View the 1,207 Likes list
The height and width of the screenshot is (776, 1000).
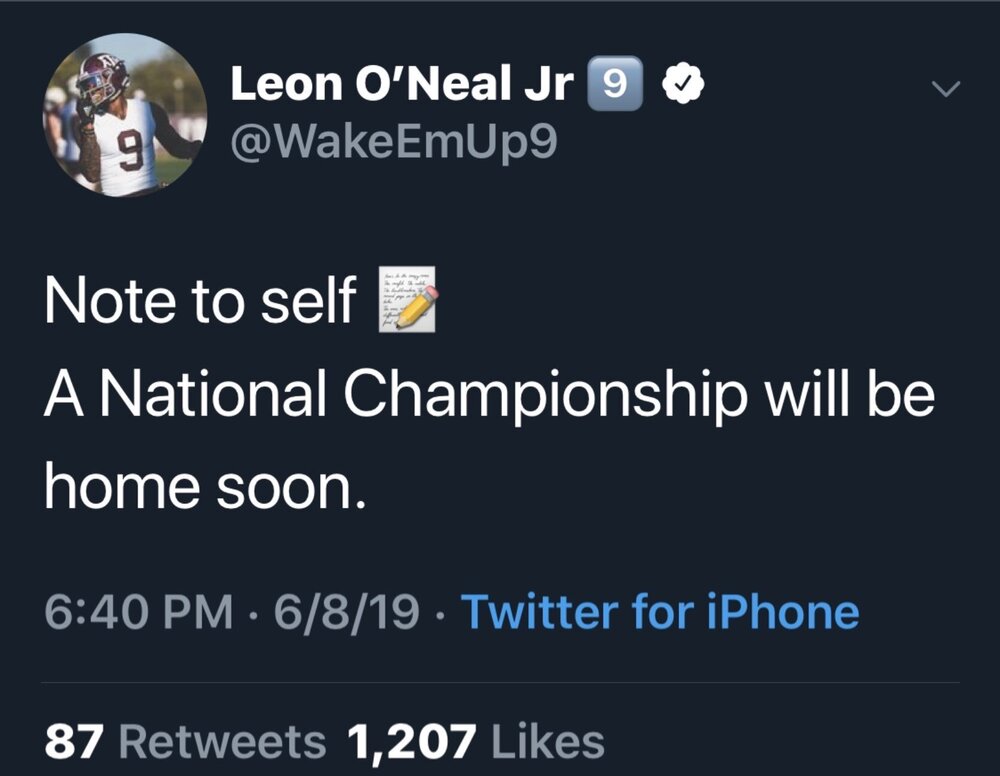[x=475, y=742]
